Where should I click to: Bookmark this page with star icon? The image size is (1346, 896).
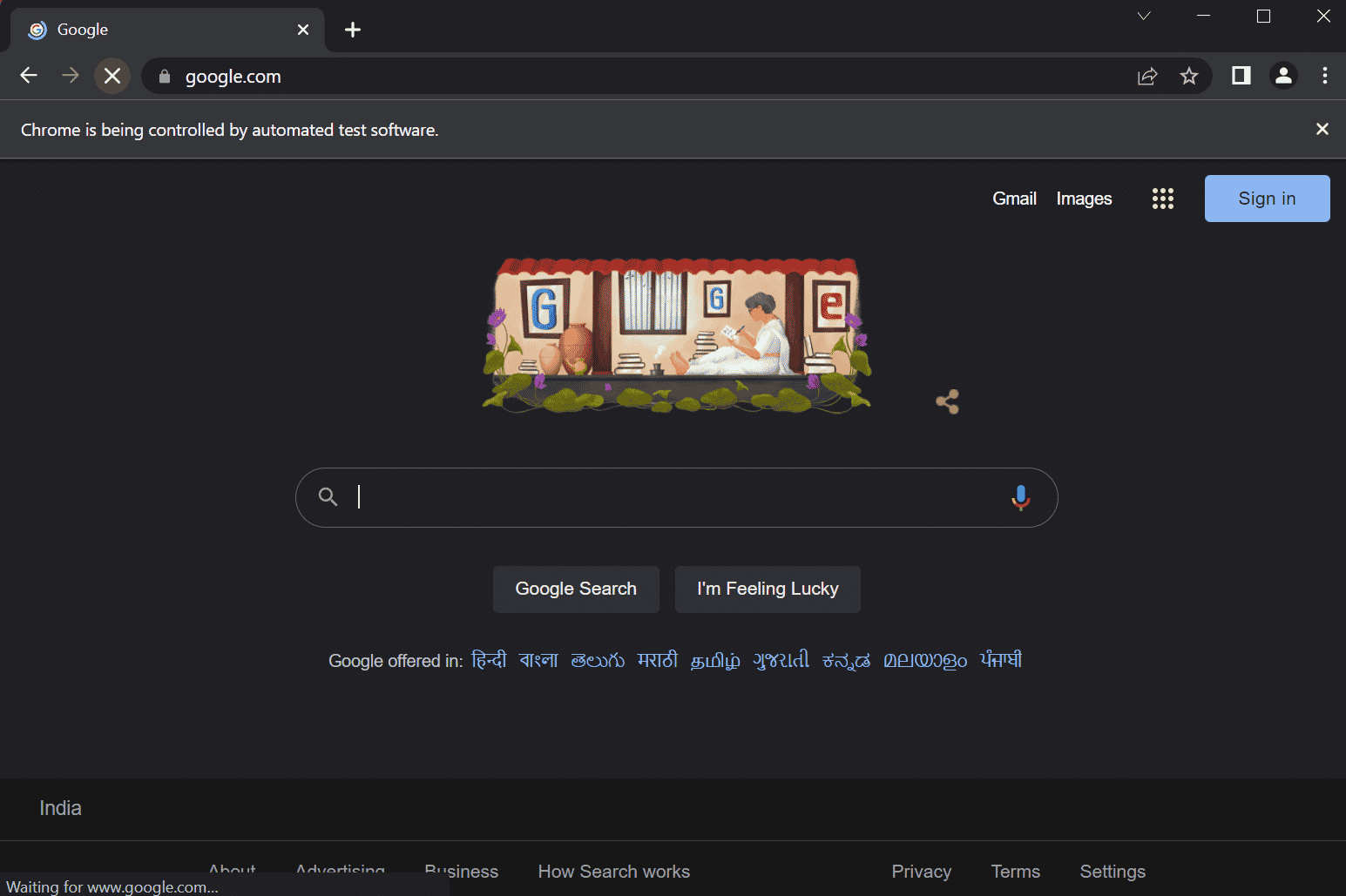1188,77
